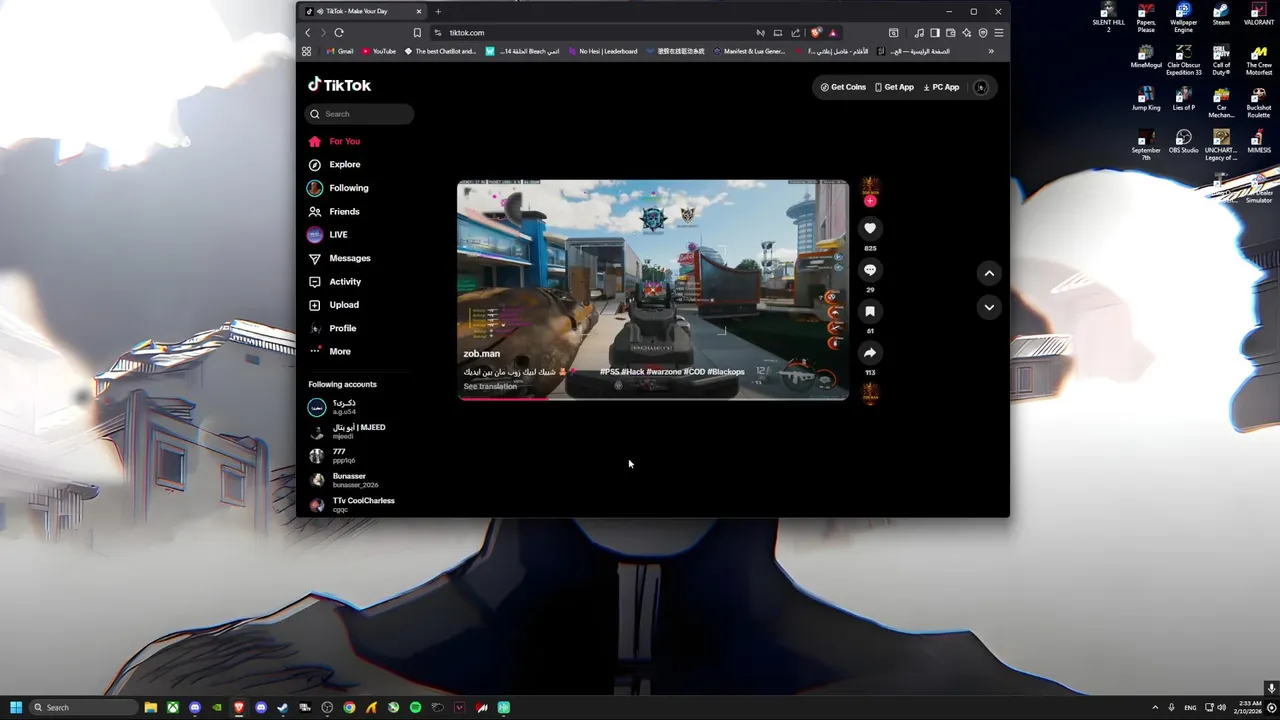The height and width of the screenshot is (720, 1280).
Task: Click the Get App button
Action: point(894,87)
